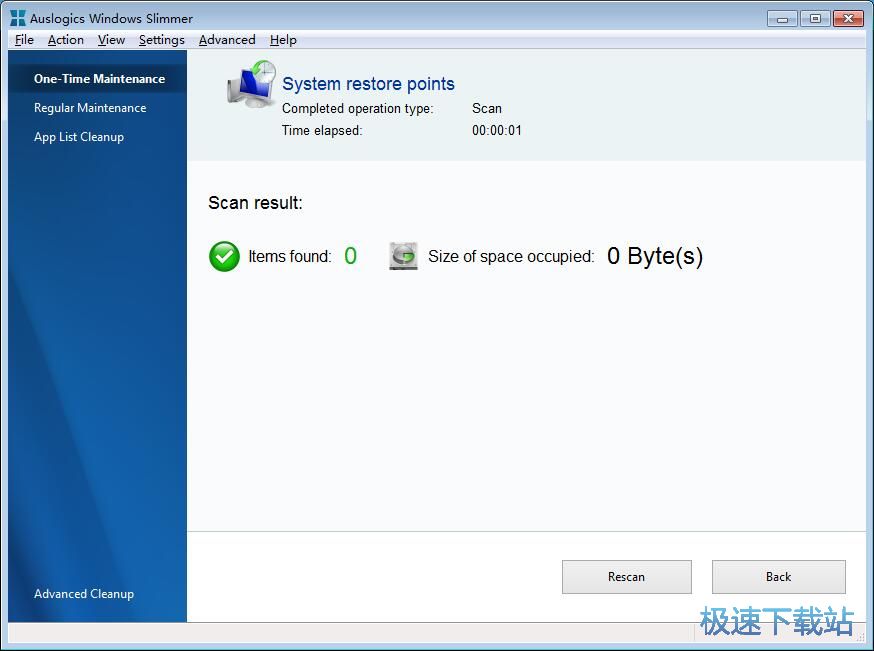Click the System restore points heading
This screenshot has height=651, width=874.
coord(368,84)
